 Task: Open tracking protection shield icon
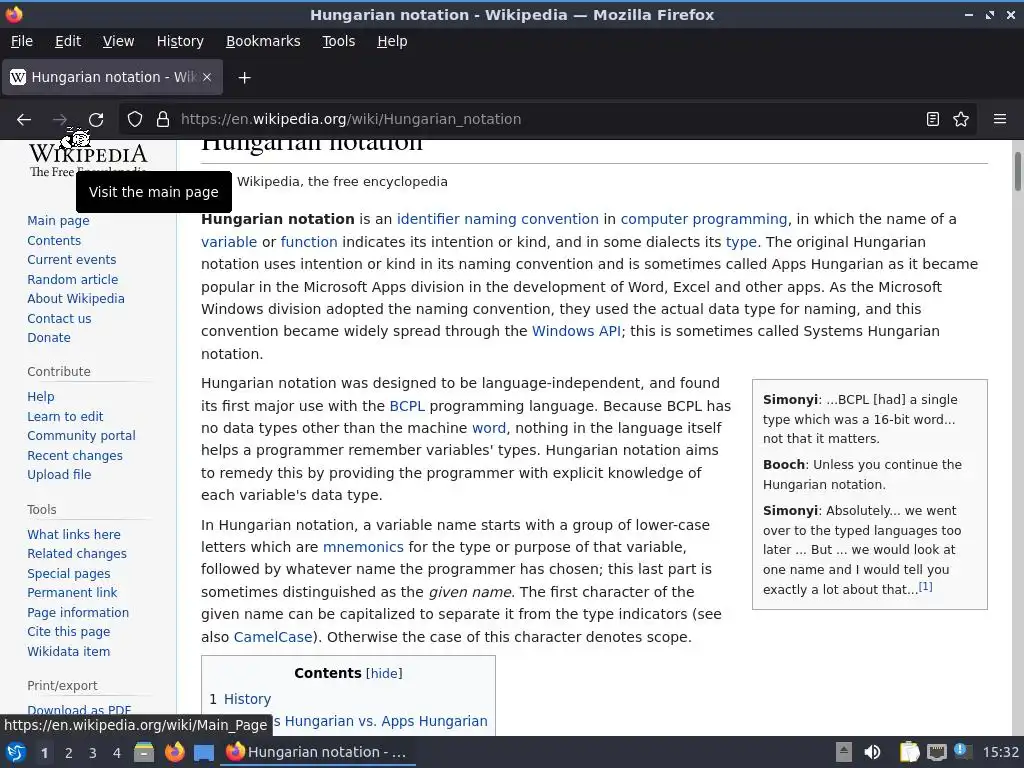point(135,119)
